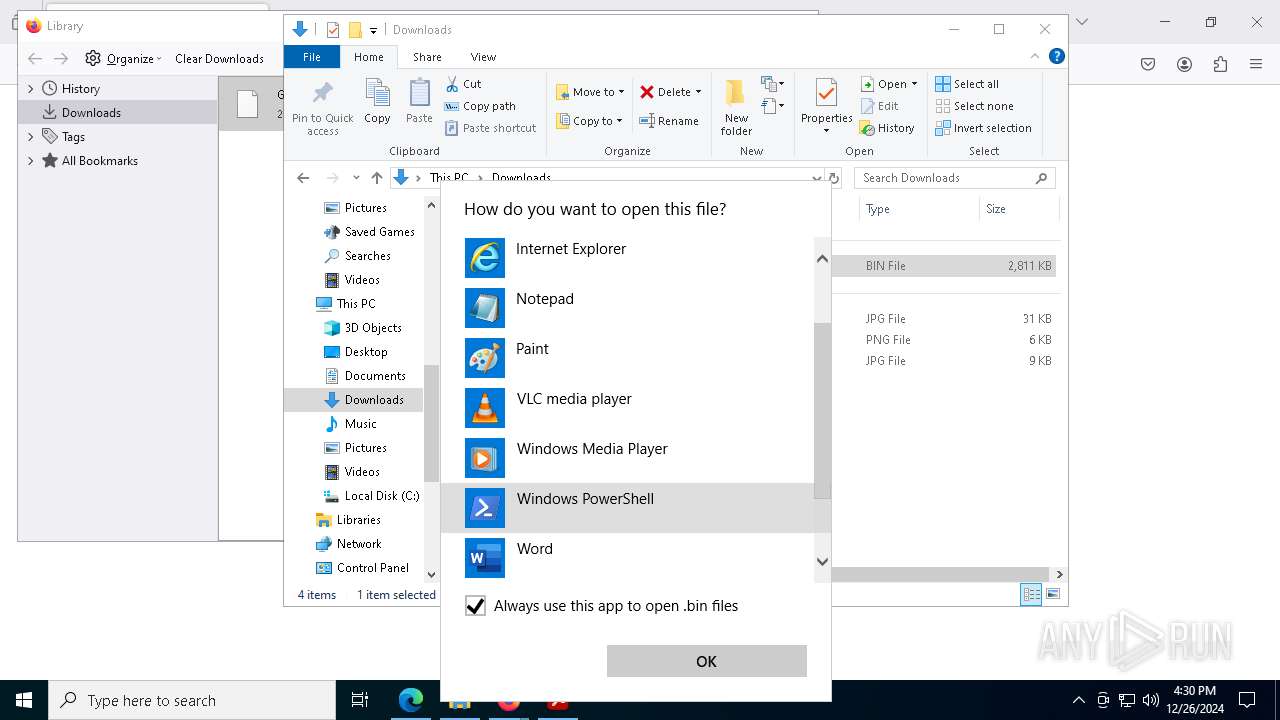1280x720 pixels.
Task: Click Cut in Clipboard group
Action: [x=463, y=84]
